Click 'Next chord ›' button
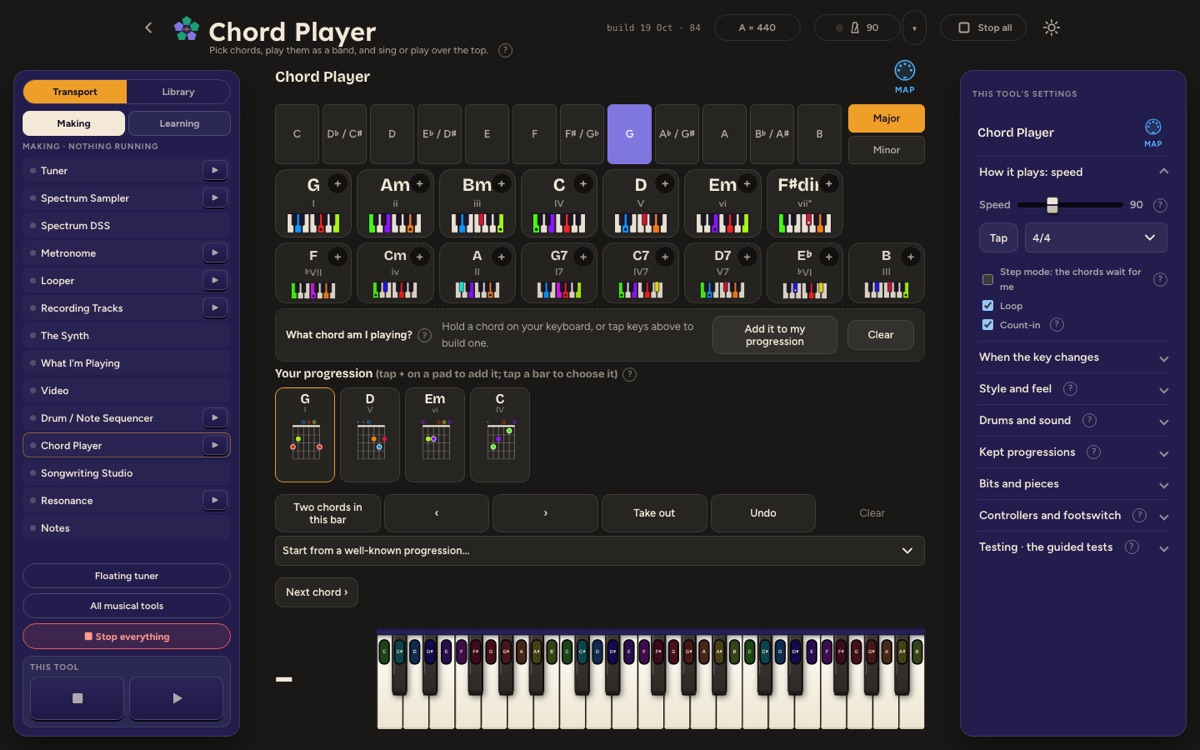The width and height of the screenshot is (1200, 750). (x=316, y=592)
